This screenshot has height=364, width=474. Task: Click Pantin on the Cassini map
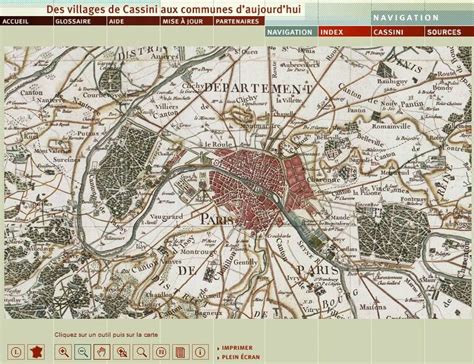412,104
